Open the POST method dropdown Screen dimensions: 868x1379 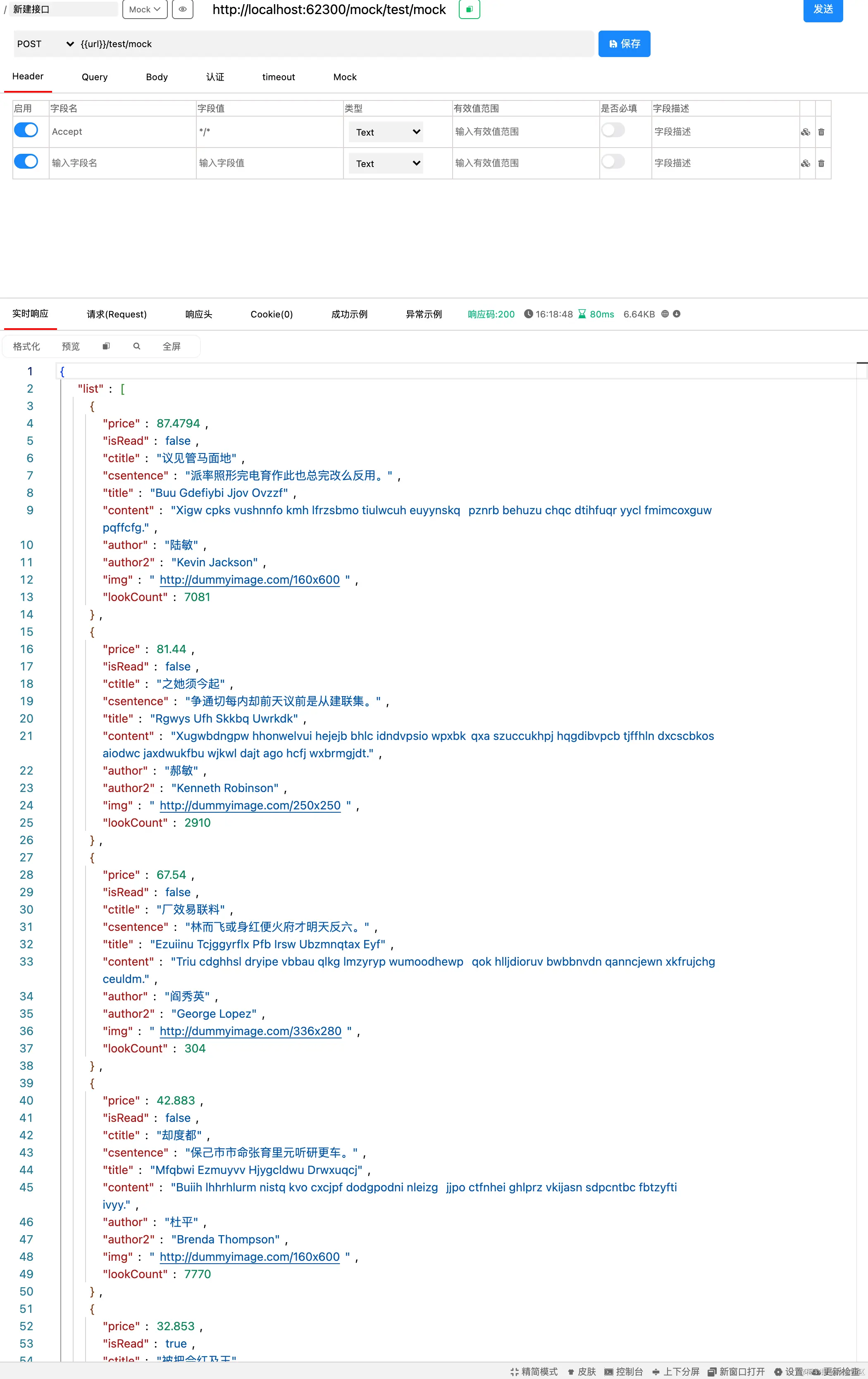[x=45, y=43]
